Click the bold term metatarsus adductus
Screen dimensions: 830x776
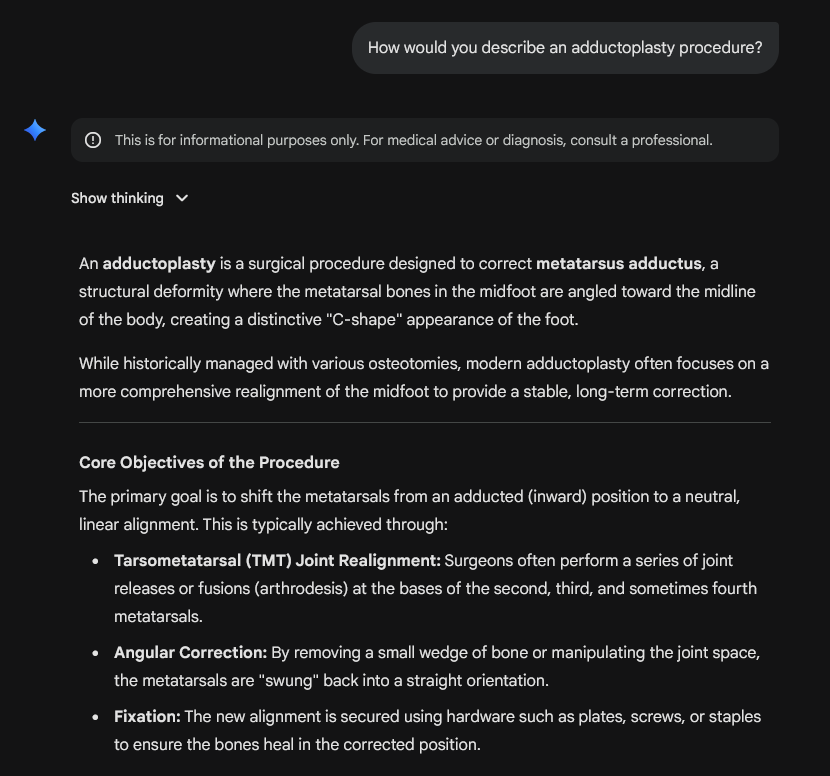click(619, 264)
